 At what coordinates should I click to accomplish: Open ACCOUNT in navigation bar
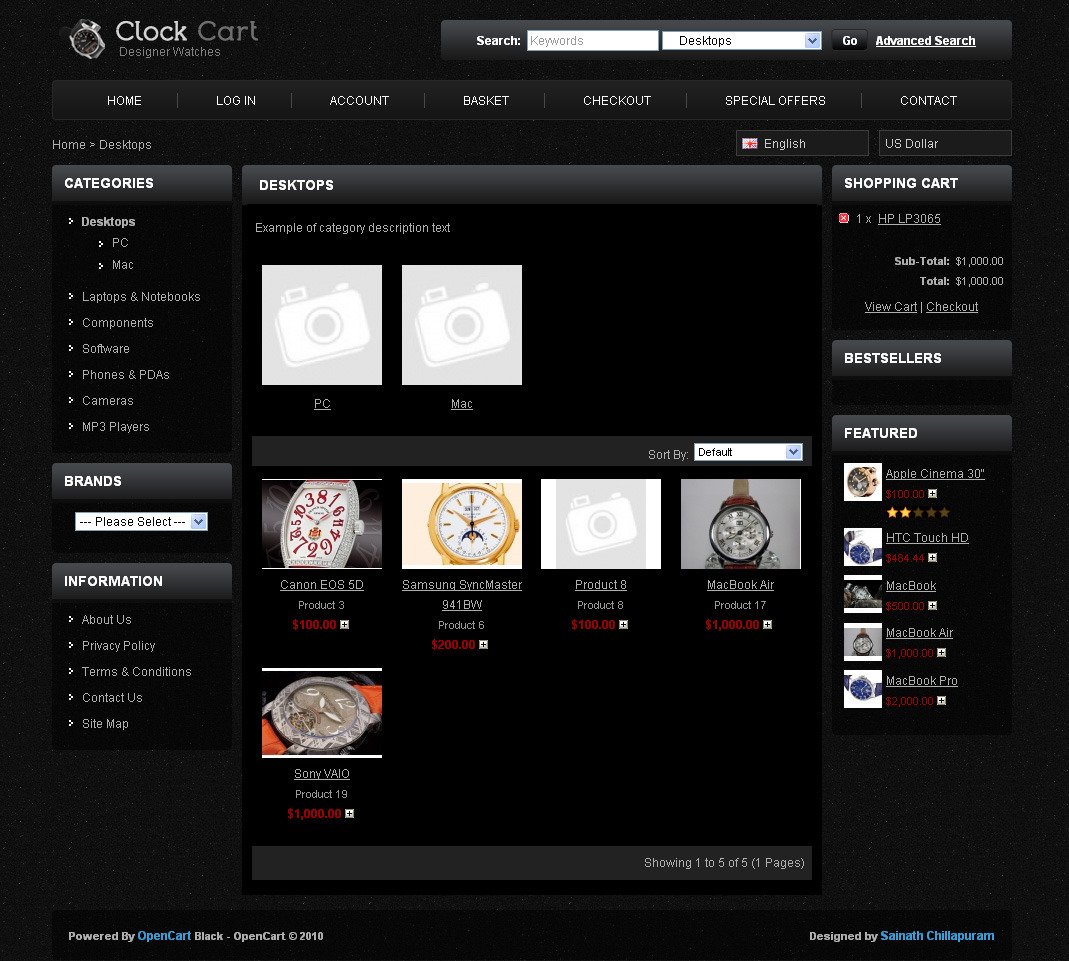pyautogui.click(x=359, y=100)
